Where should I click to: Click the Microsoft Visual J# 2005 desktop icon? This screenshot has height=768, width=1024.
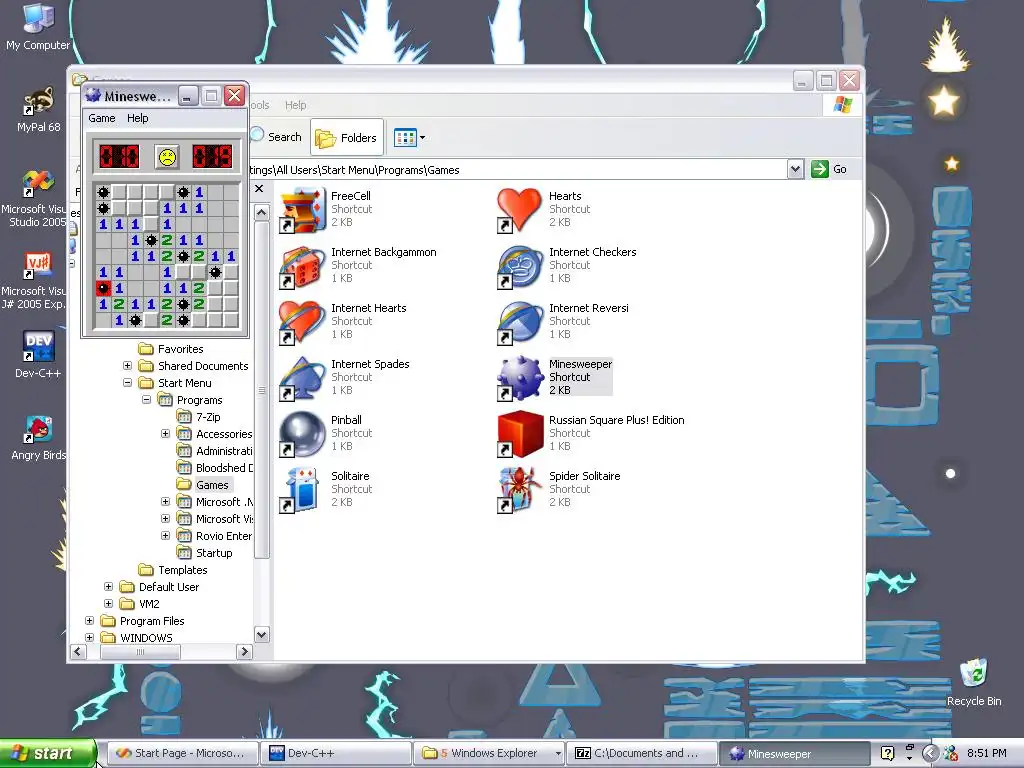tap(36, 281)
